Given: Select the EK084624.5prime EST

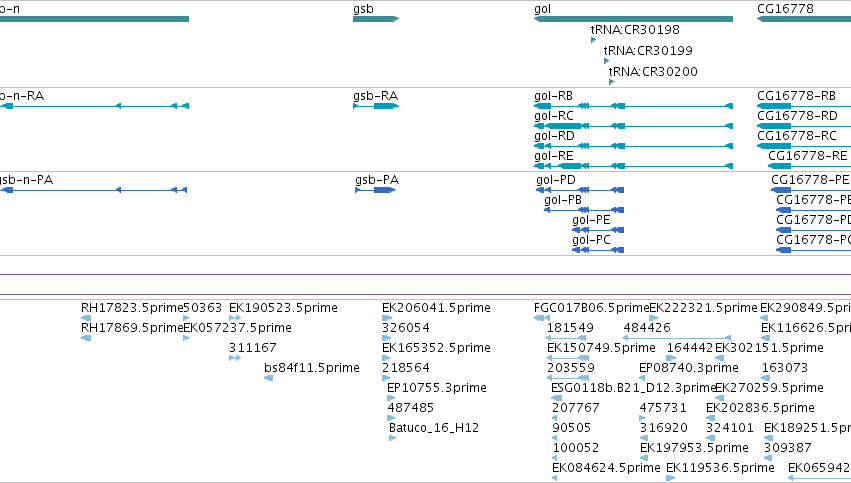Looking at the screenshot, I should pyautogui.click(x=606, y=468).
